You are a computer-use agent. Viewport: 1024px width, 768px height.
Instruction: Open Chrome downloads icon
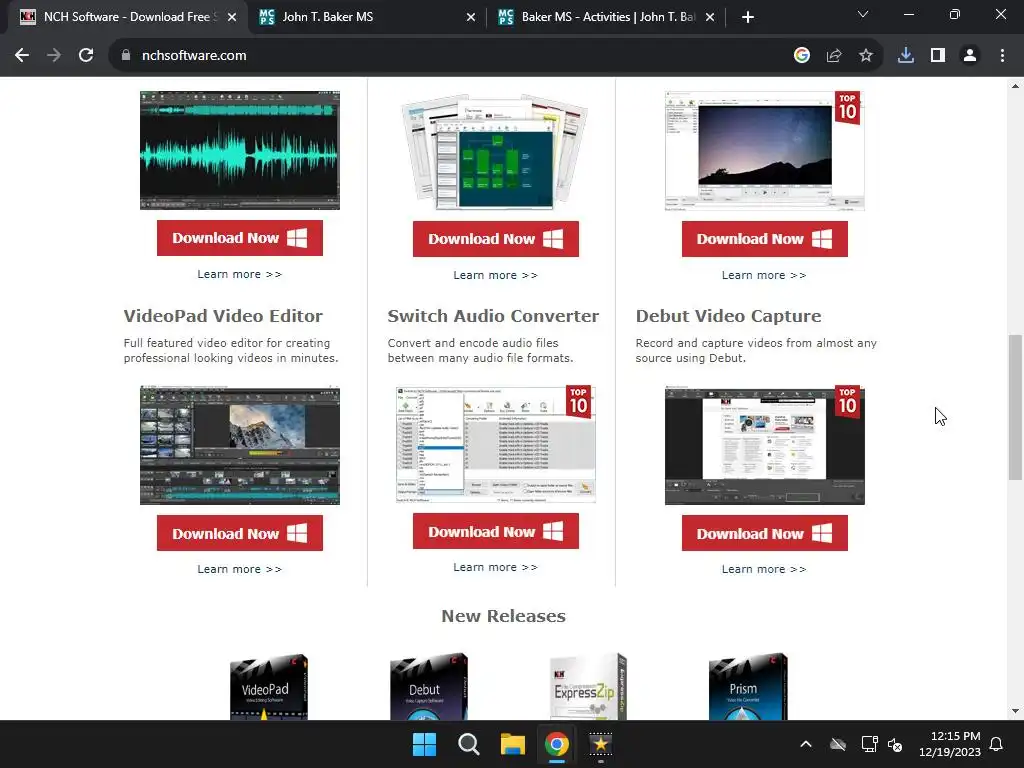pos(906,56)
